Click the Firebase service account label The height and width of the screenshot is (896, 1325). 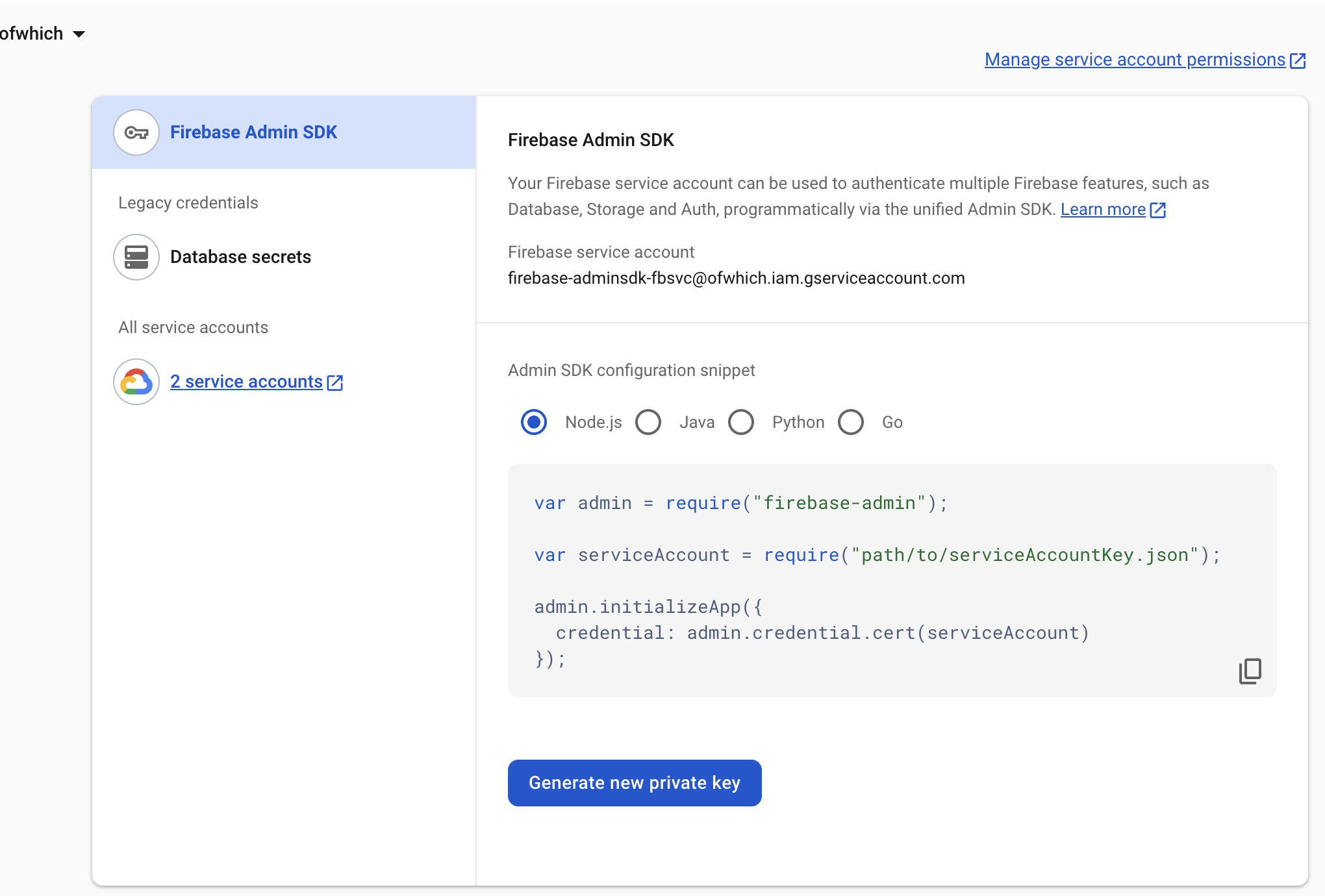601,252
